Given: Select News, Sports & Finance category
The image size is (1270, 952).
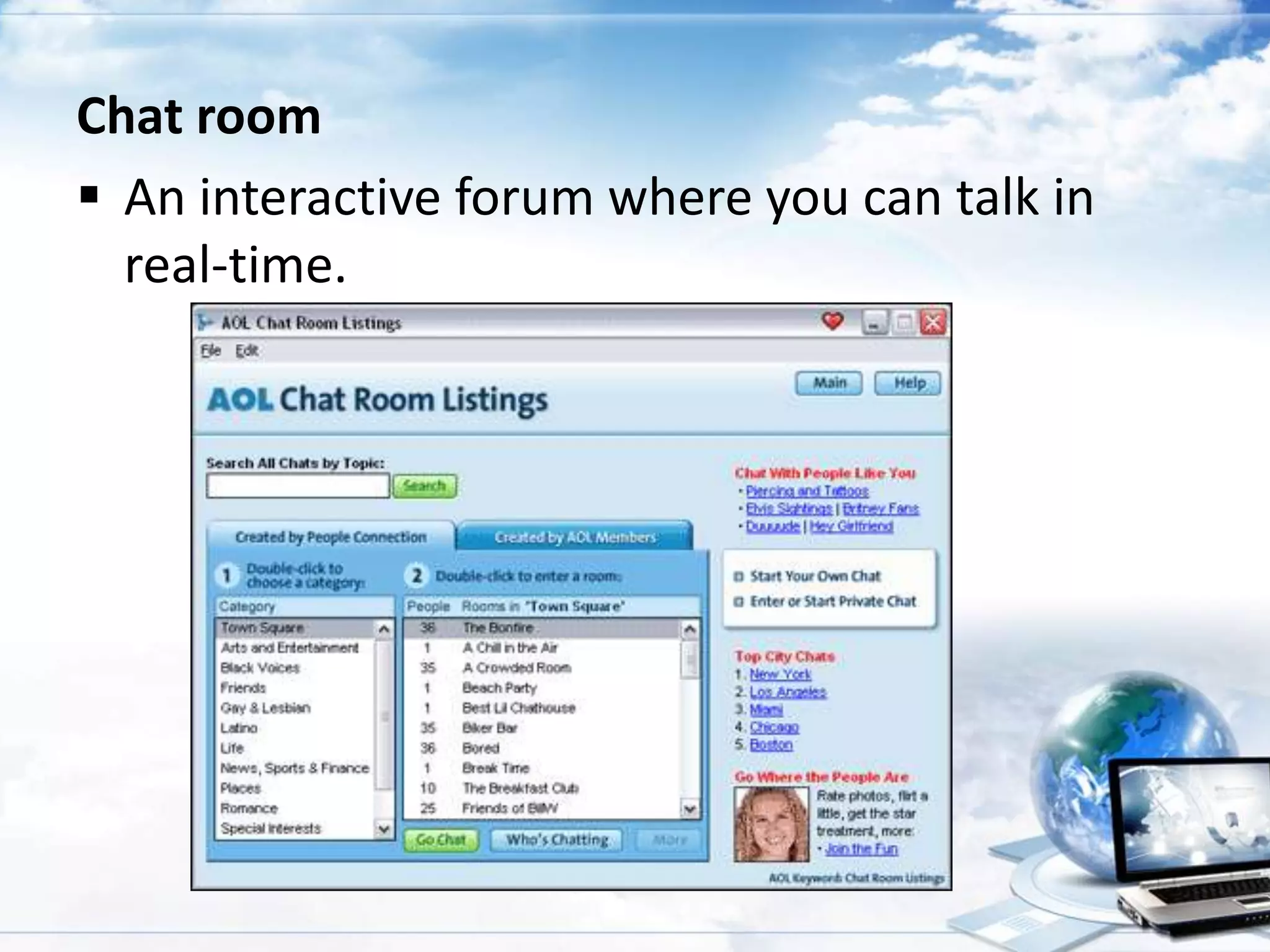Looking at the screenshot, I should pyautogui.click(x=295, y=768).
